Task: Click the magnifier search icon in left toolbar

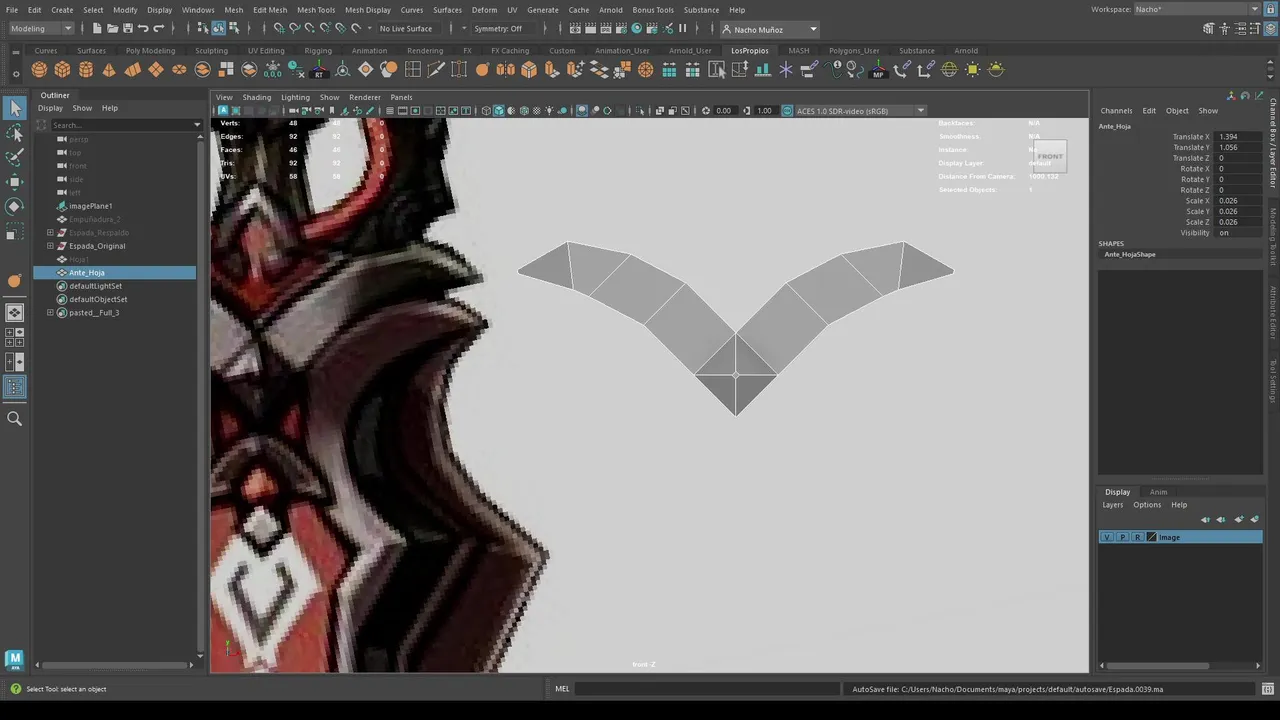Action: click(x=15, y=419)
